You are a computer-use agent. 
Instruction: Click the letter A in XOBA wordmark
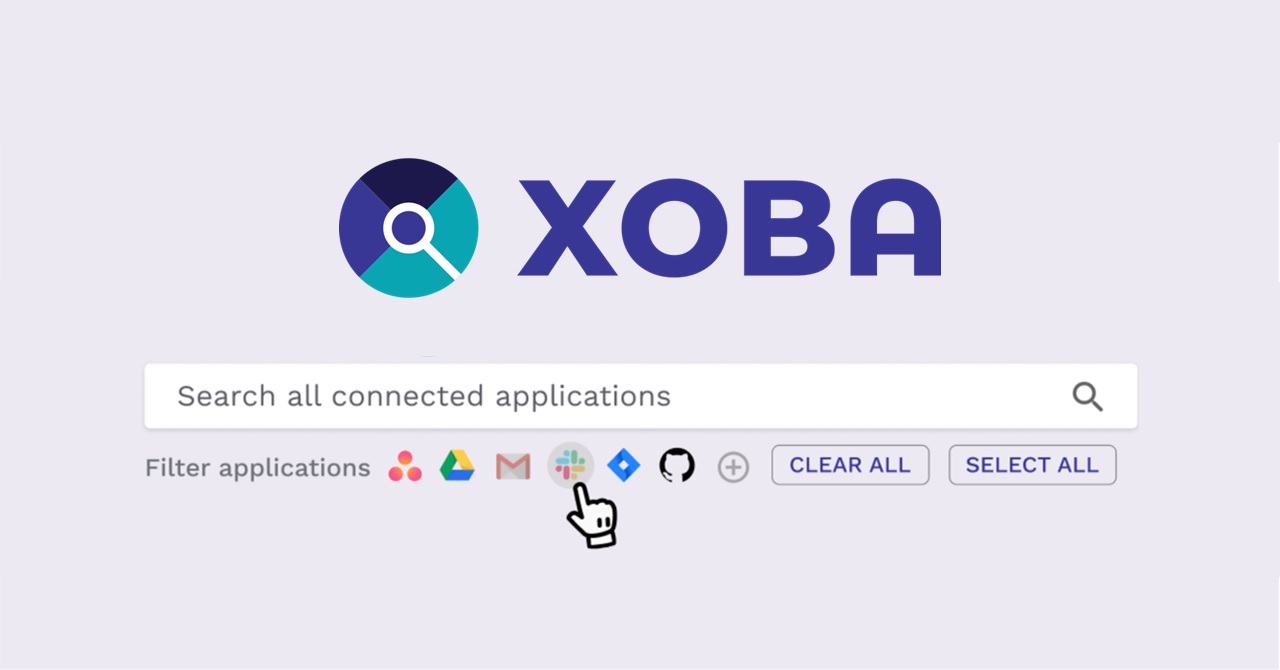[x=888, y=228]
